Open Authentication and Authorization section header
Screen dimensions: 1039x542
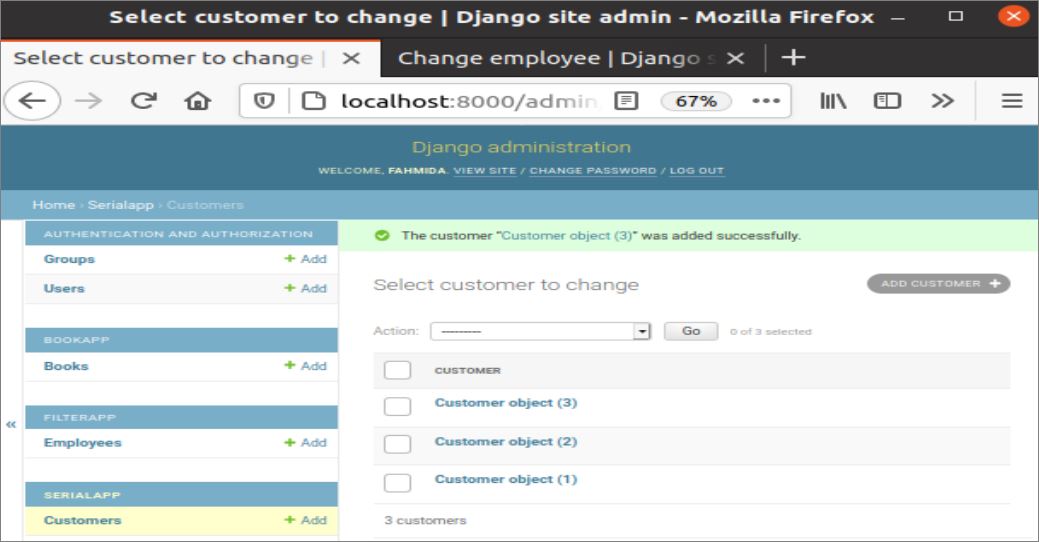(x=178, y=234)
